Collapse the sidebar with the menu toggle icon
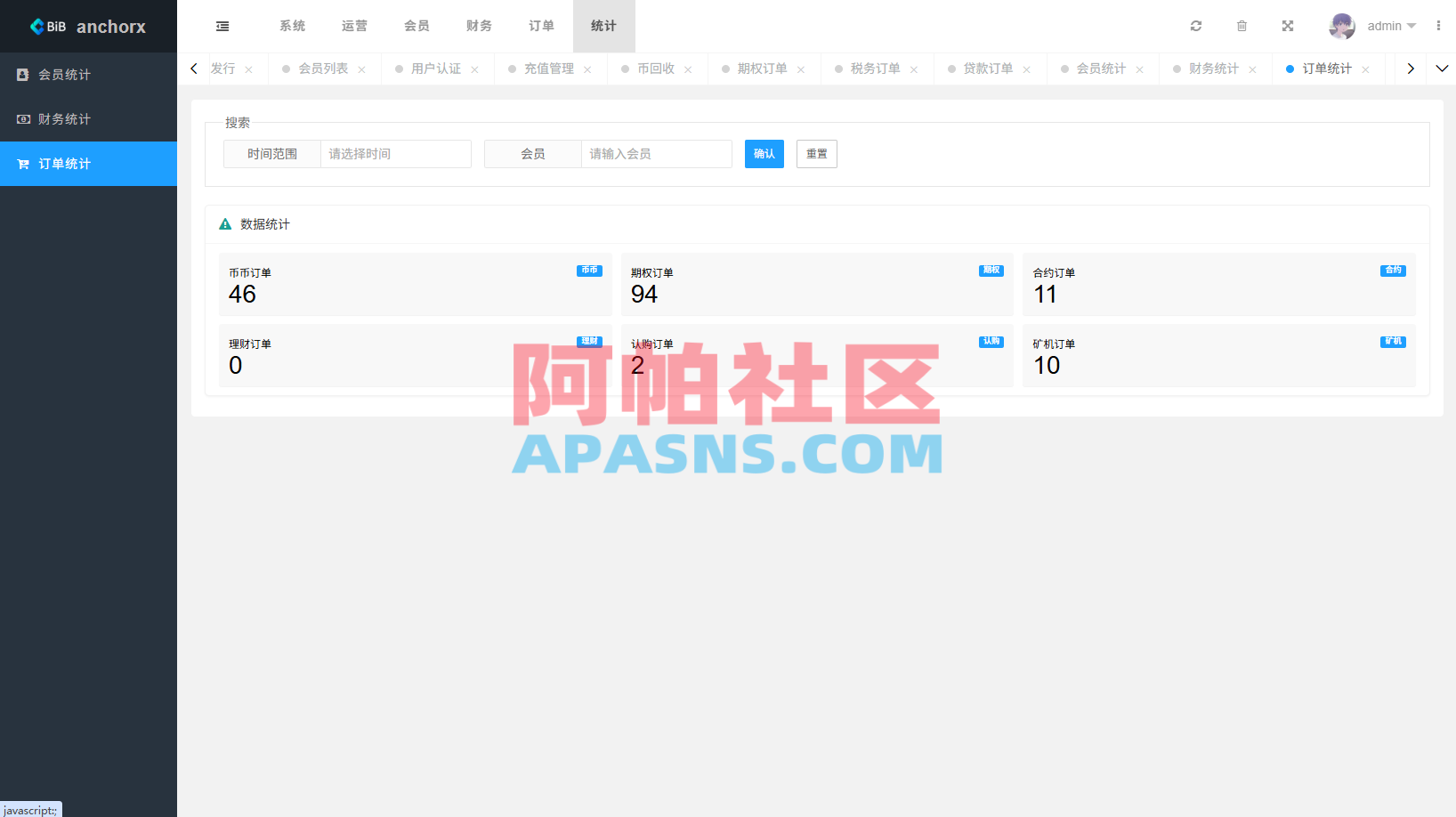1456x817 pixels. pyautogui.click(x=222, y=27)
